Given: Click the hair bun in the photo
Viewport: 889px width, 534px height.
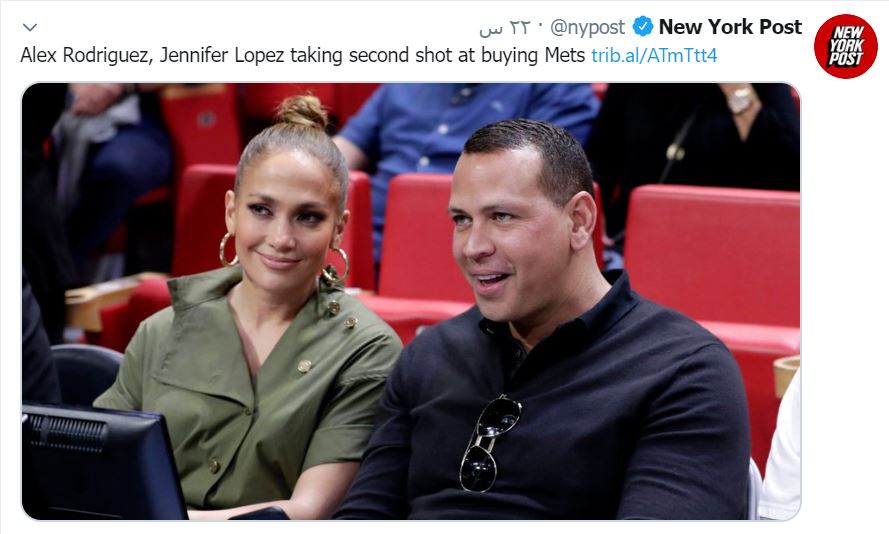Looking at the screenshot, I should point(302,112).
